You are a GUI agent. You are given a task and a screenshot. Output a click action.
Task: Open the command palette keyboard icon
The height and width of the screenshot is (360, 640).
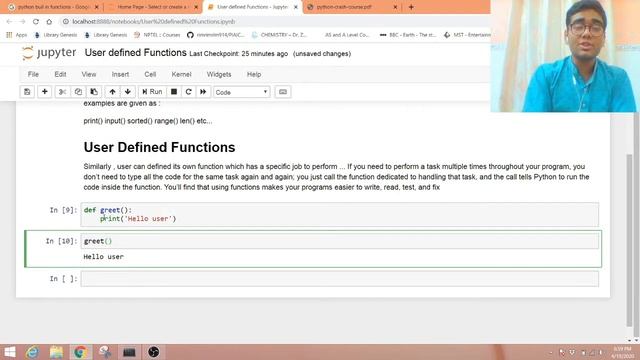pyautogui.click(x=282, y=92)
